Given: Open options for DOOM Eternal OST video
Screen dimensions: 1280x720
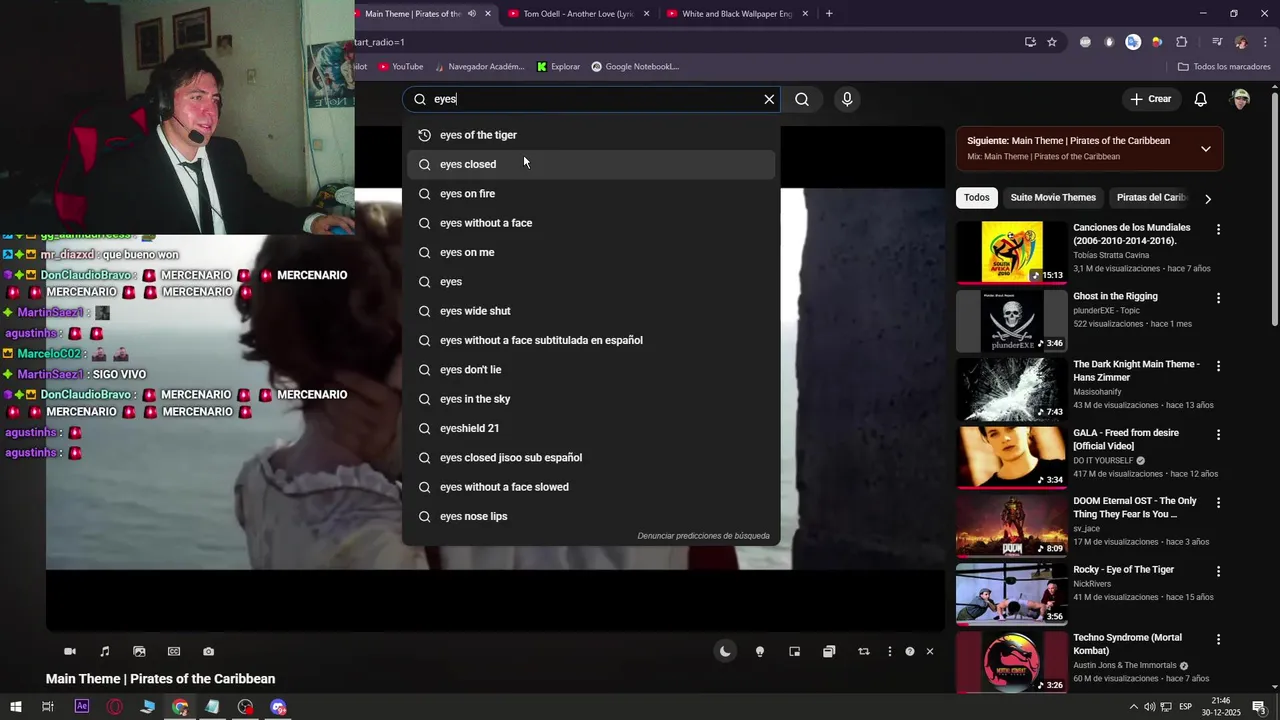Looking at the screenshot, I should 1218,502.
